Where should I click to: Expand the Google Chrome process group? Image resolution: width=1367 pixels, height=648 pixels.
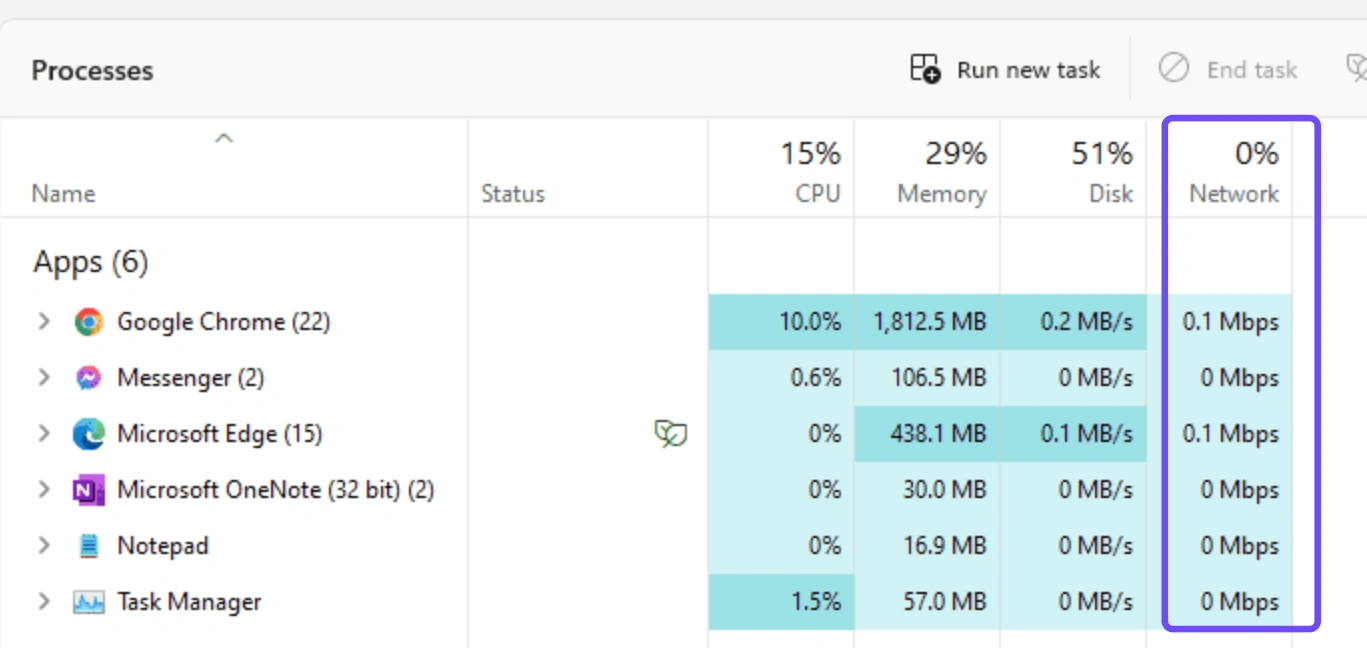[43, 322]
